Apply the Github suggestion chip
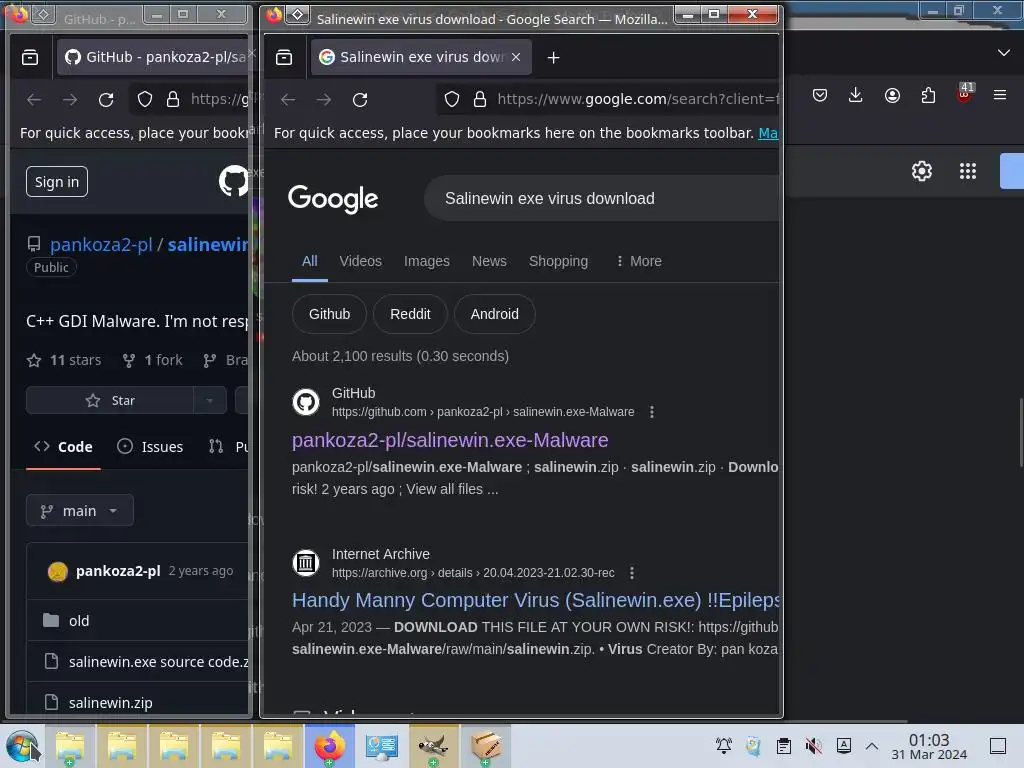This screenshot has width=1024, height=768. pos(329,314)
